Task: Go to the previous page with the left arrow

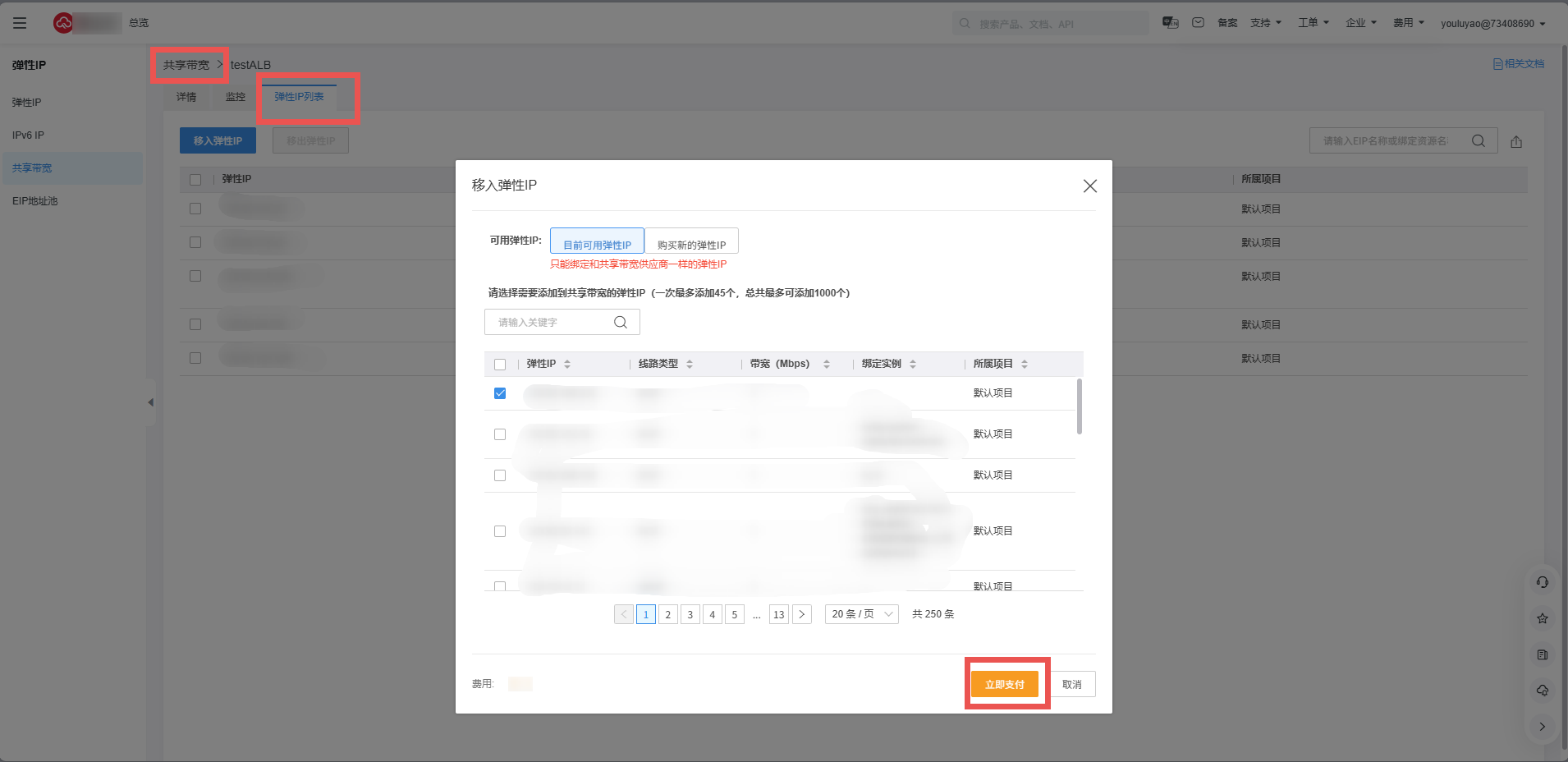Action: (x=624, y=614)
